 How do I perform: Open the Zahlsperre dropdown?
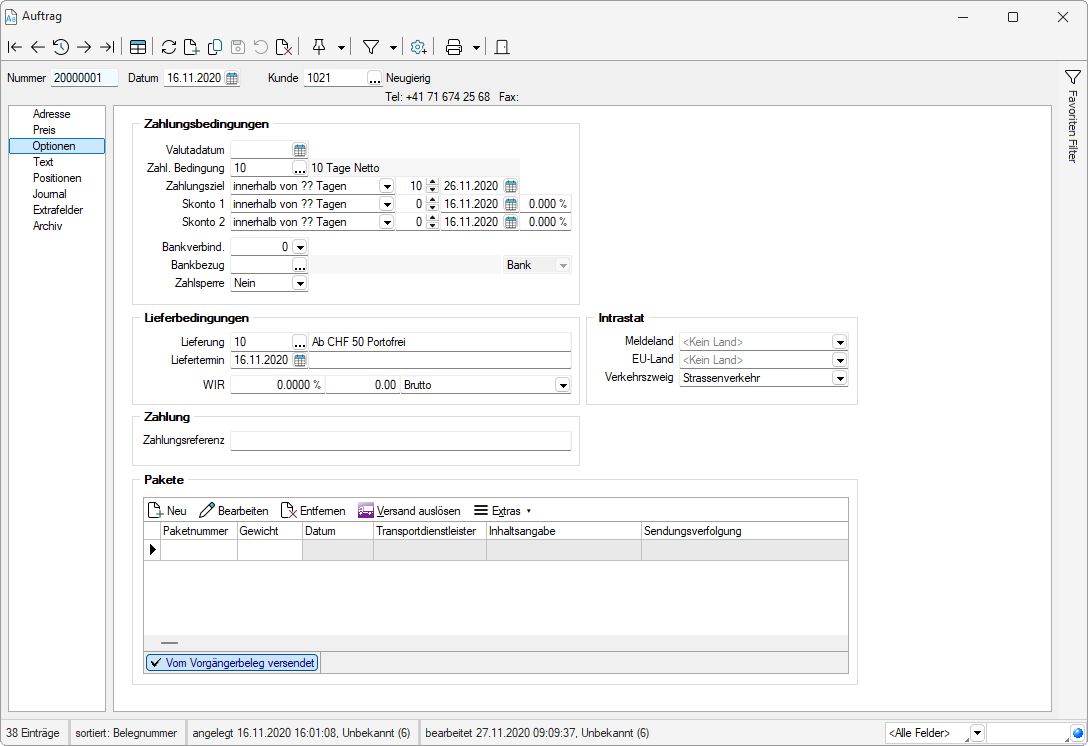click(299, 283)
